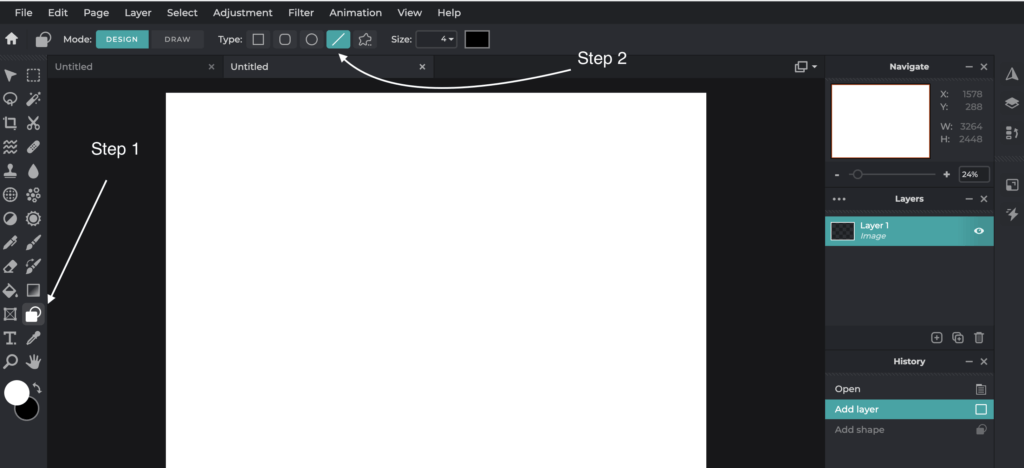Select the Blur droplet tool
Image resolution: width=1024 pixels, height=468 pixels.
(x=33, y=171)
